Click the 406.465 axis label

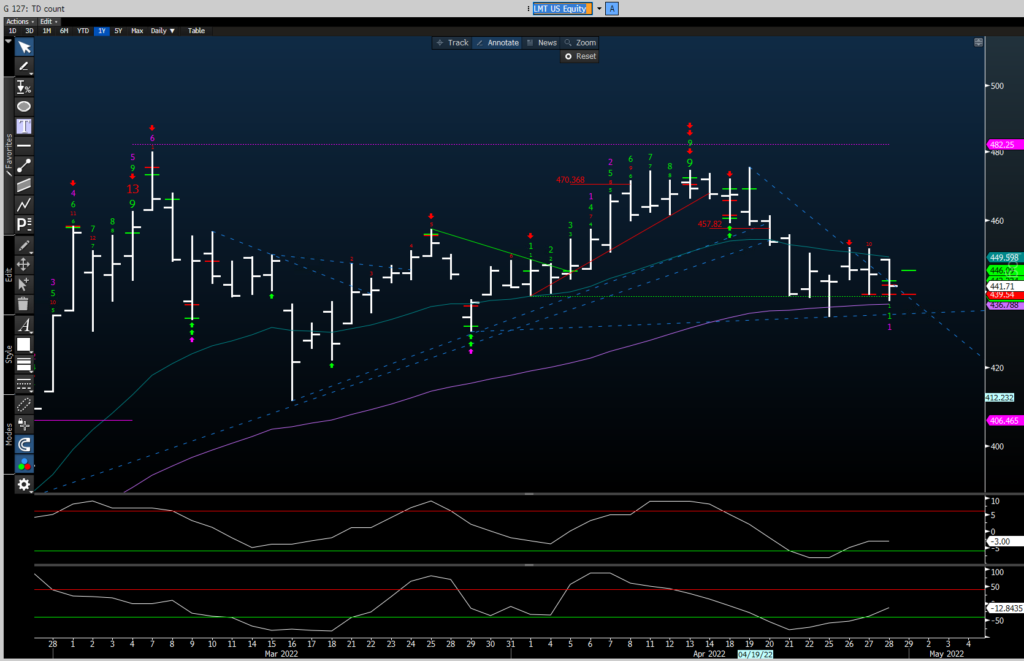[x=1004, y=421]
